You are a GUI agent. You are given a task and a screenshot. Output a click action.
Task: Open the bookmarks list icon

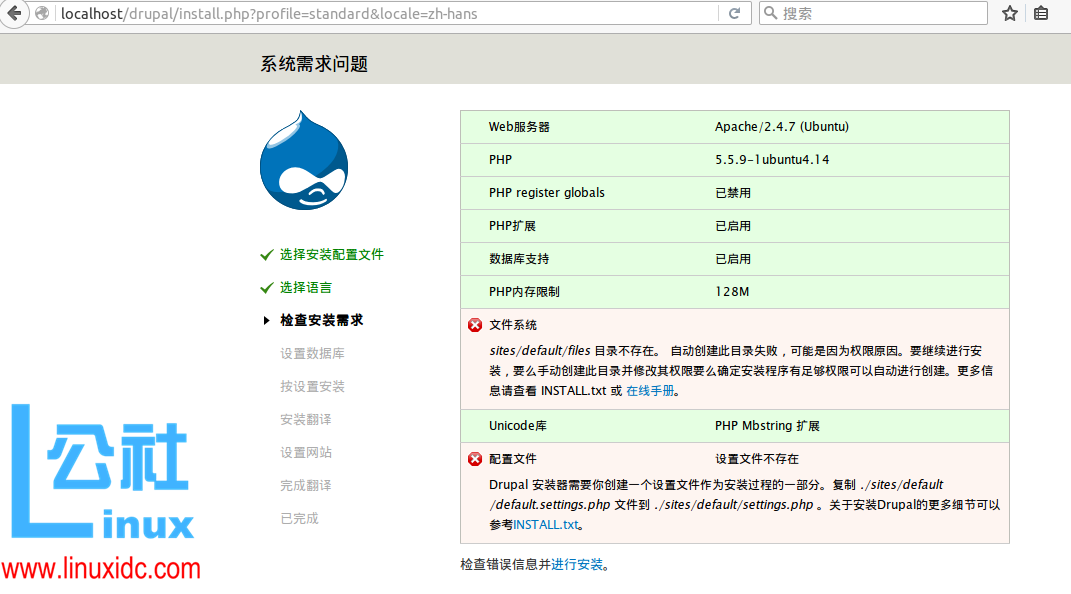1041,13
